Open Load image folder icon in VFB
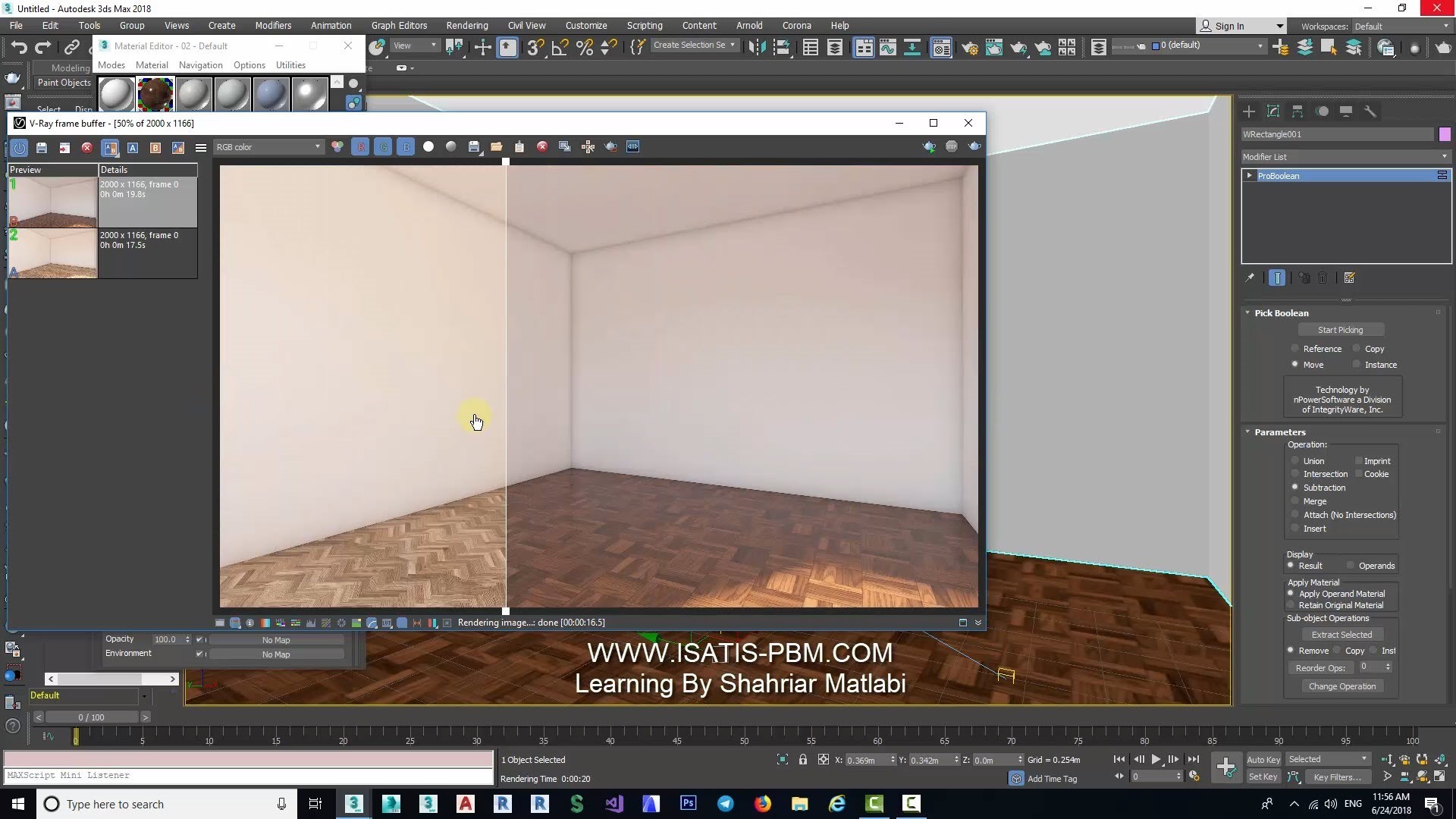 (x=497, y=147)
